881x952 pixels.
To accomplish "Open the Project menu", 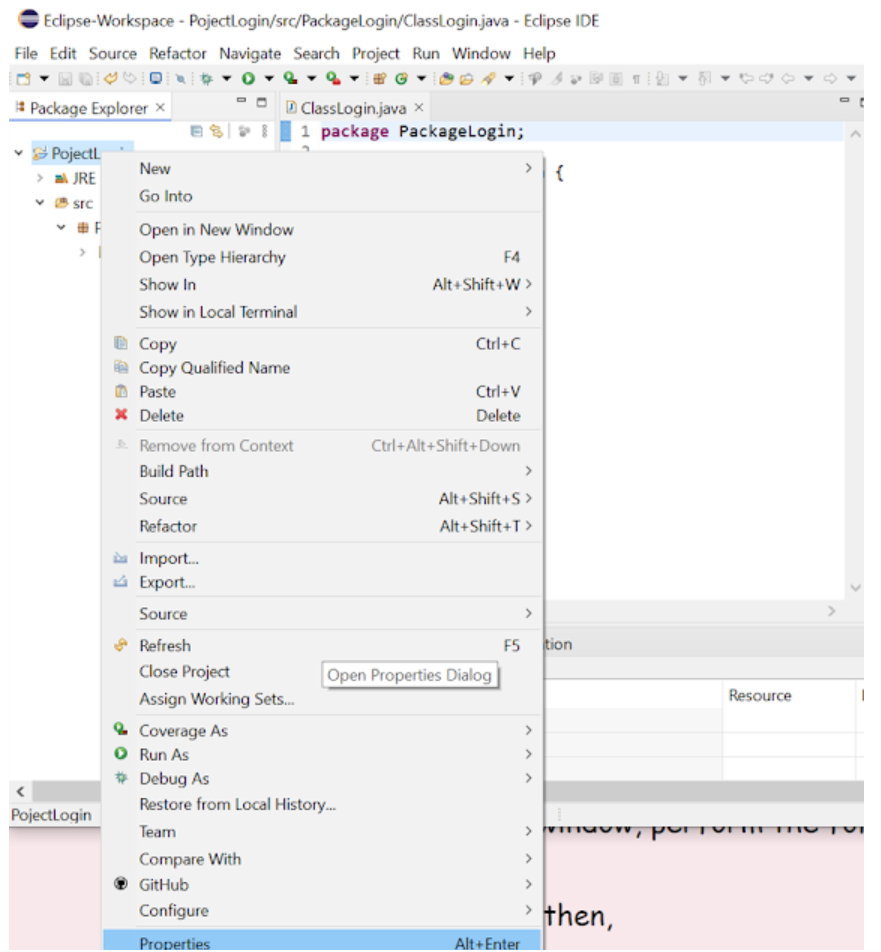I will tap(376, 53).
